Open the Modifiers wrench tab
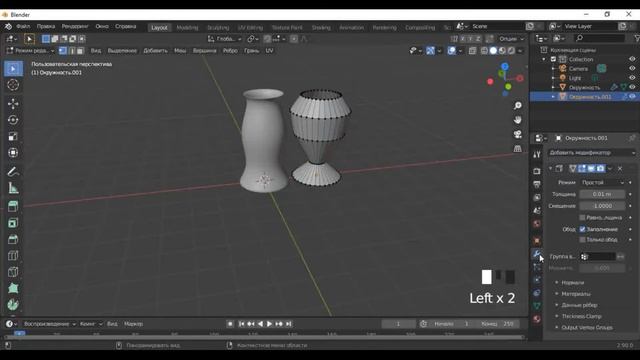 coord(537,254)
